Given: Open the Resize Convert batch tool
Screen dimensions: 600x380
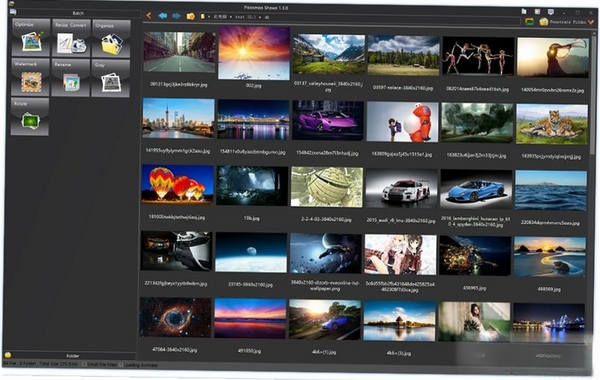Looking at the screenshot, I should (x=71, y=38).
